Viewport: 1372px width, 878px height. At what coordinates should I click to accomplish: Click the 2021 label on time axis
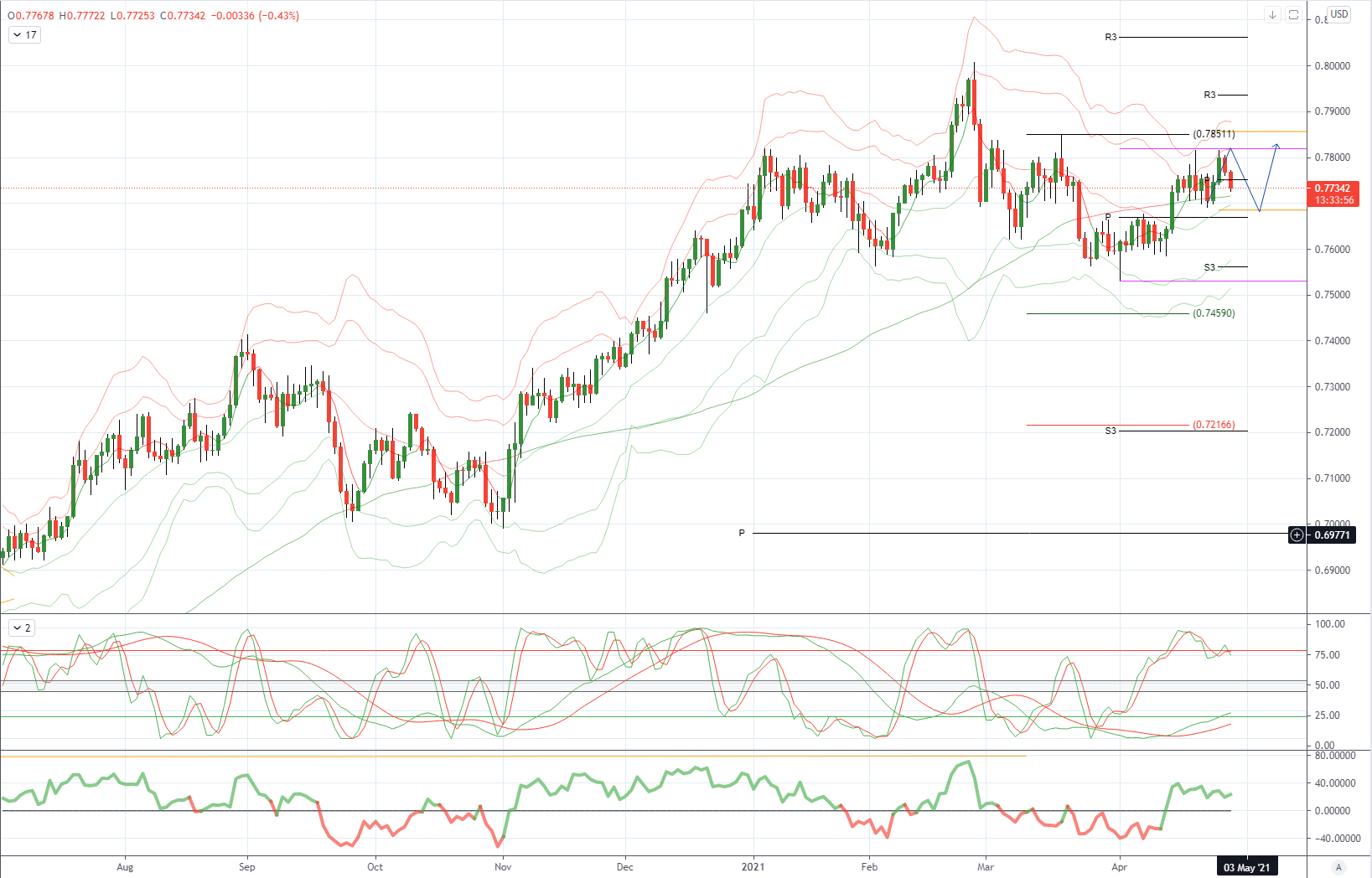(x=753, y=867)
